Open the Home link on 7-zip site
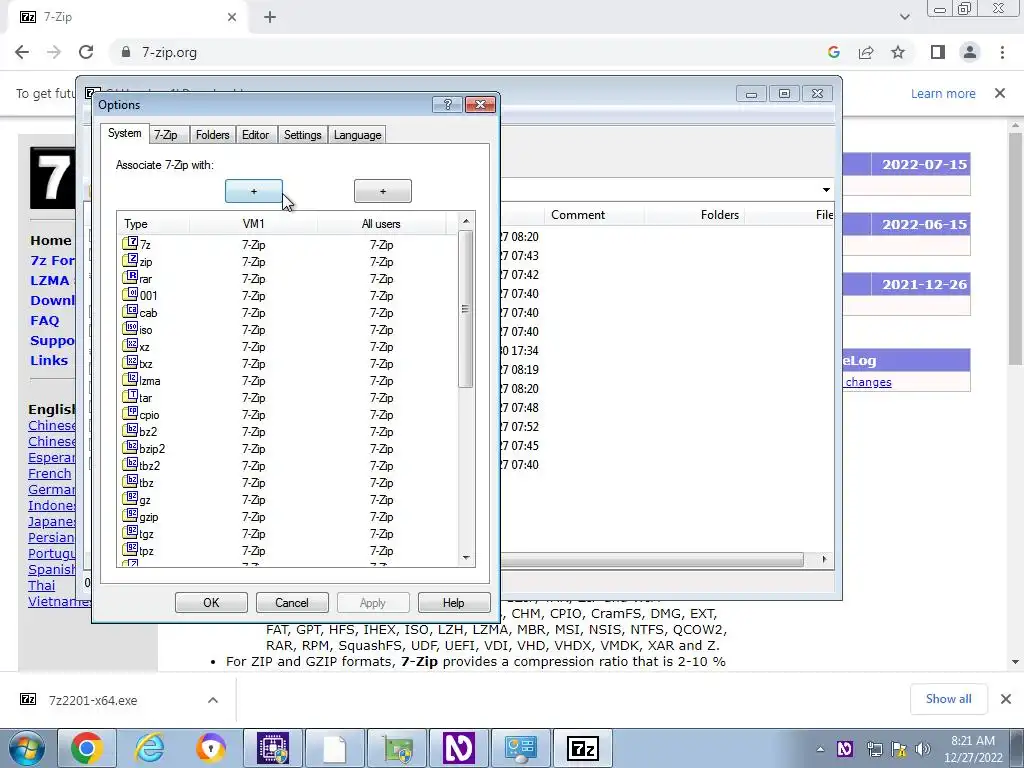 pos(50,240)
